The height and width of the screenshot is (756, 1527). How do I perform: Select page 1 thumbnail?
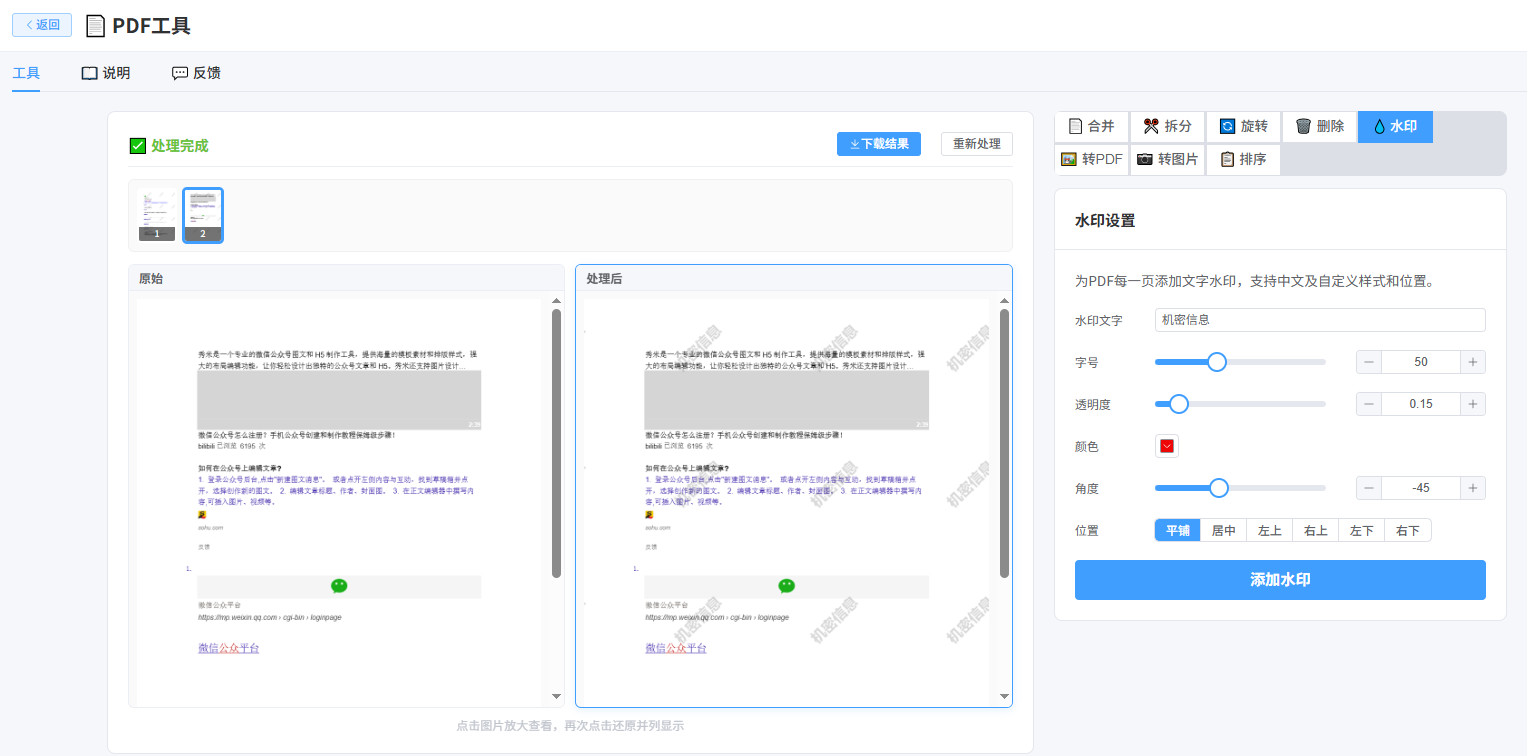(157, 215)
